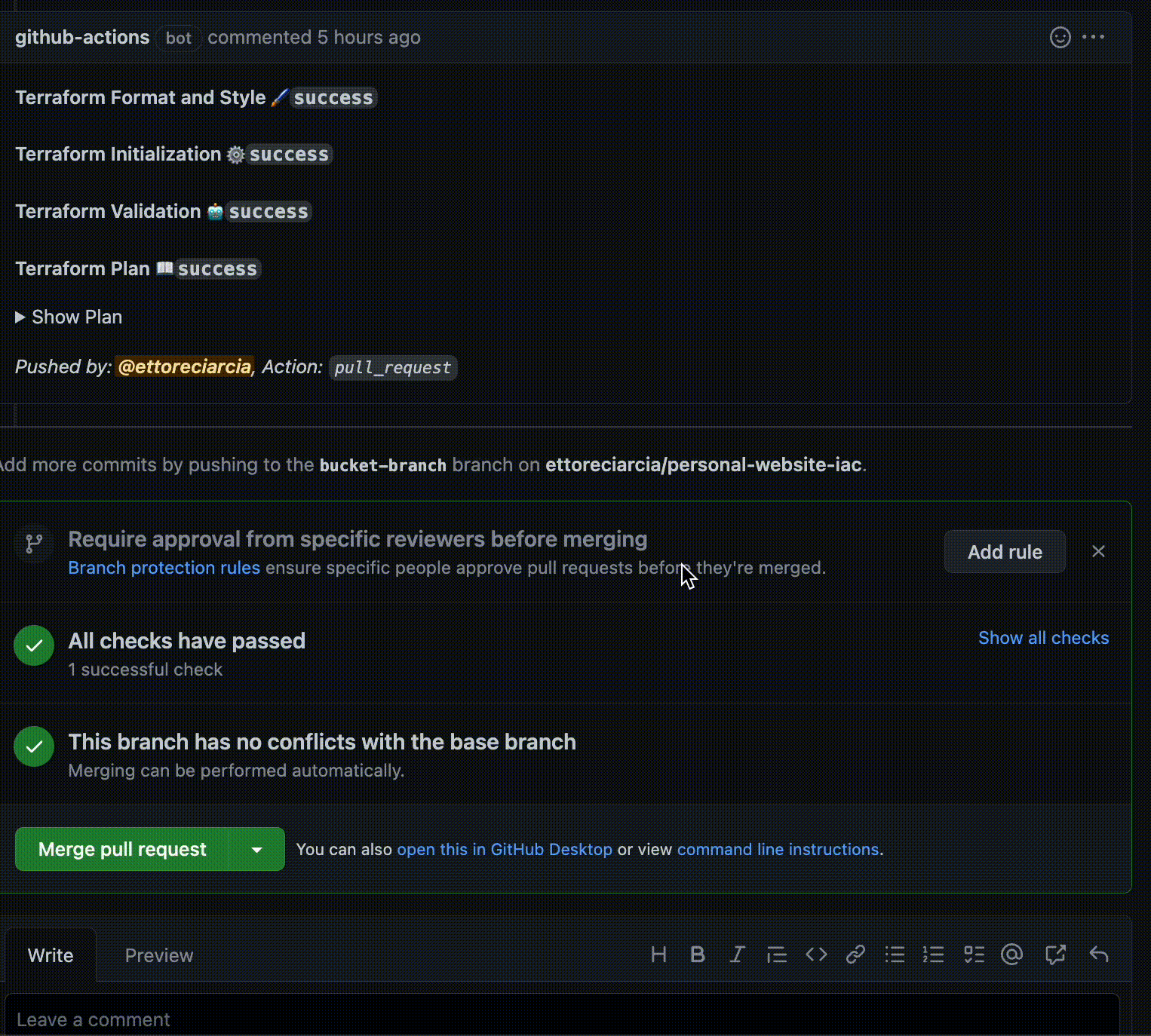Click '1 successful check' text

(x=145, y=670)
